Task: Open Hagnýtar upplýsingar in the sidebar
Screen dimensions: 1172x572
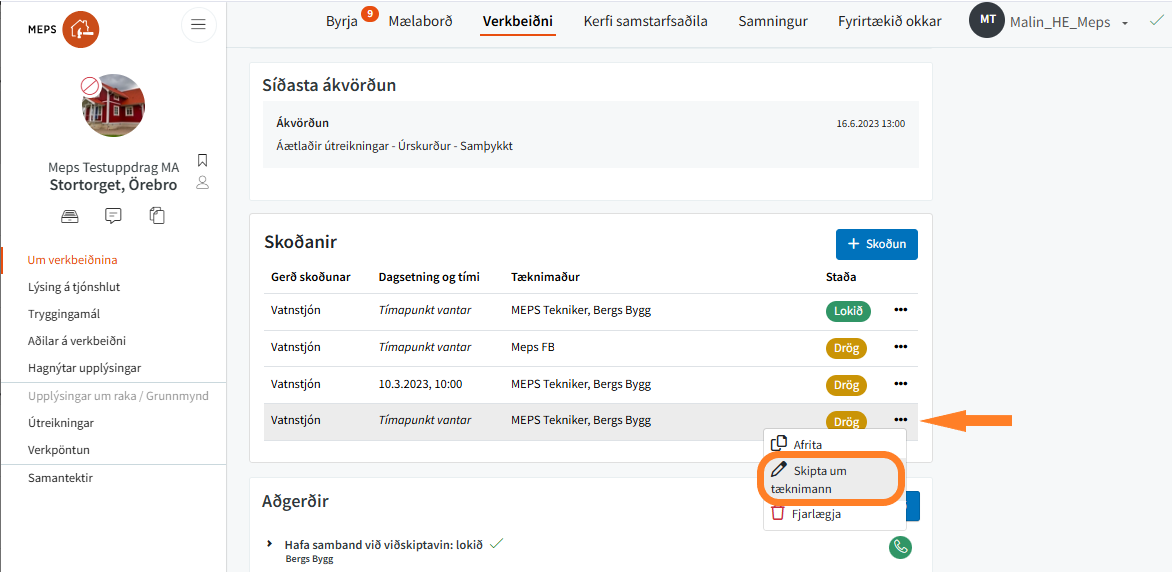Action: (x=84, y=368)
